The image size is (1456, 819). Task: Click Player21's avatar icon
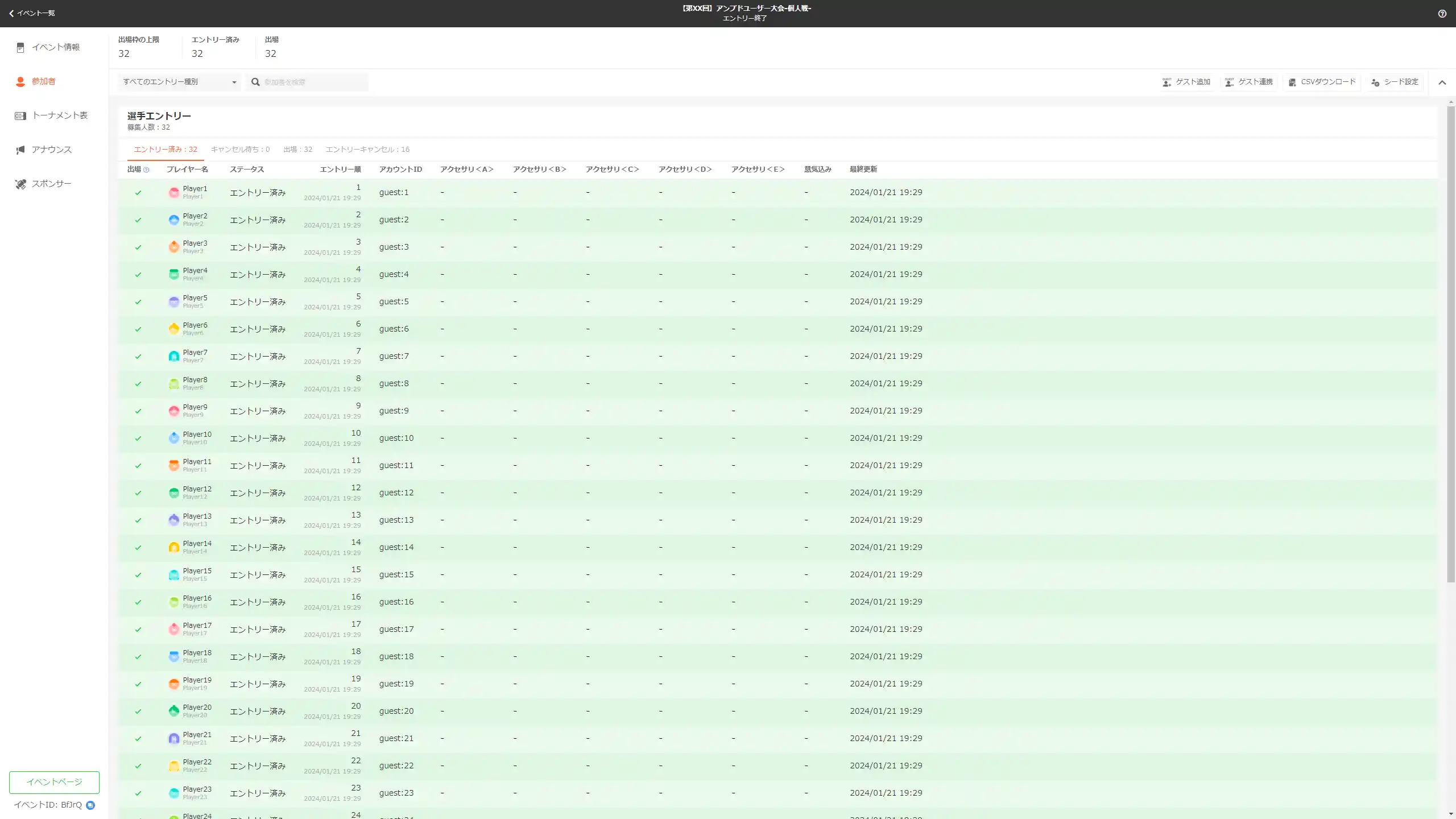coord(174,738)
